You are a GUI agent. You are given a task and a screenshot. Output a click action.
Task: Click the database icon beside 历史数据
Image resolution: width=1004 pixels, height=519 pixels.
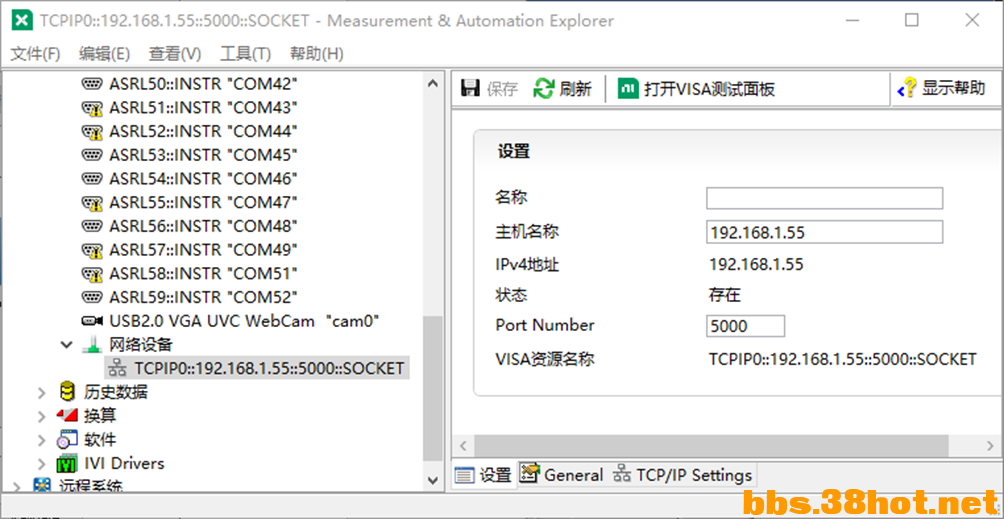pyautogui.click(x=67, y=391)
